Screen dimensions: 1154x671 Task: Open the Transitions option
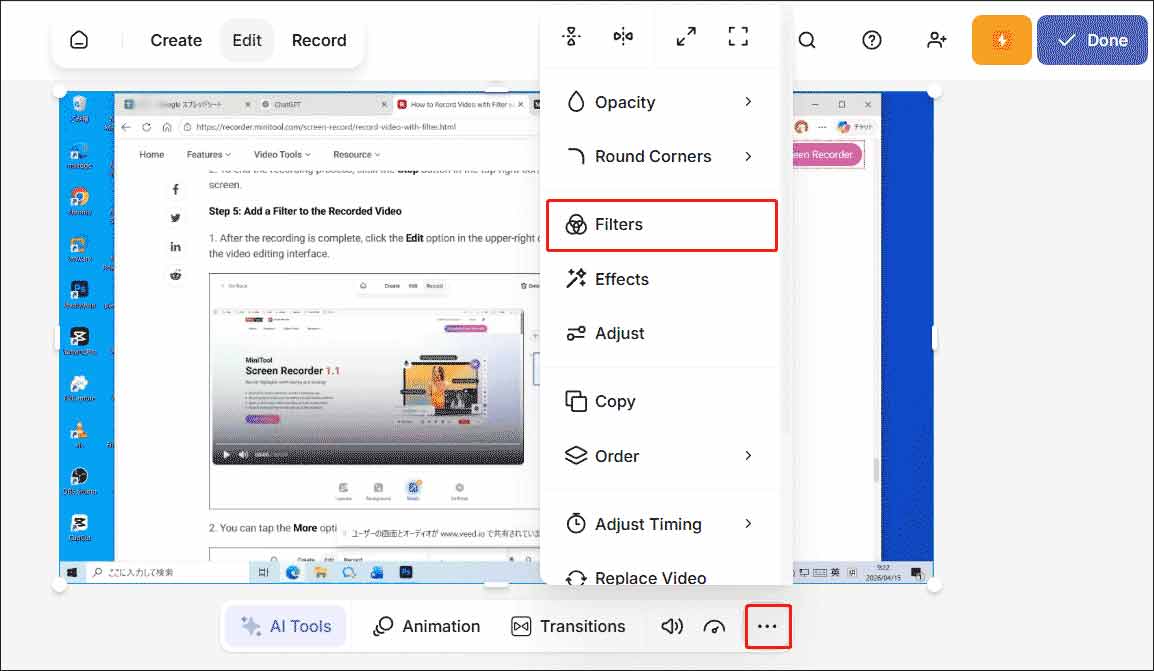[568, 626]
